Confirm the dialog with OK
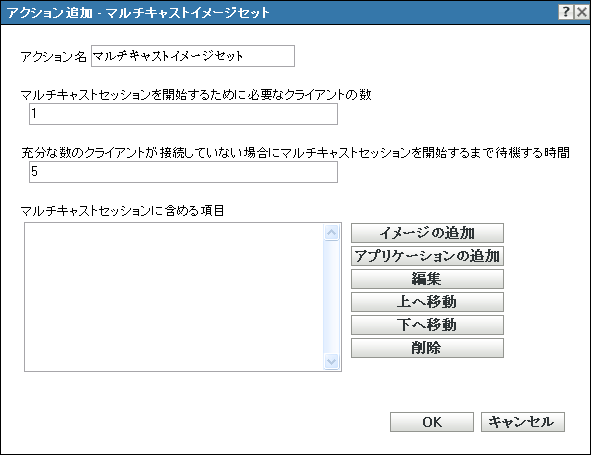 (432, 422)
